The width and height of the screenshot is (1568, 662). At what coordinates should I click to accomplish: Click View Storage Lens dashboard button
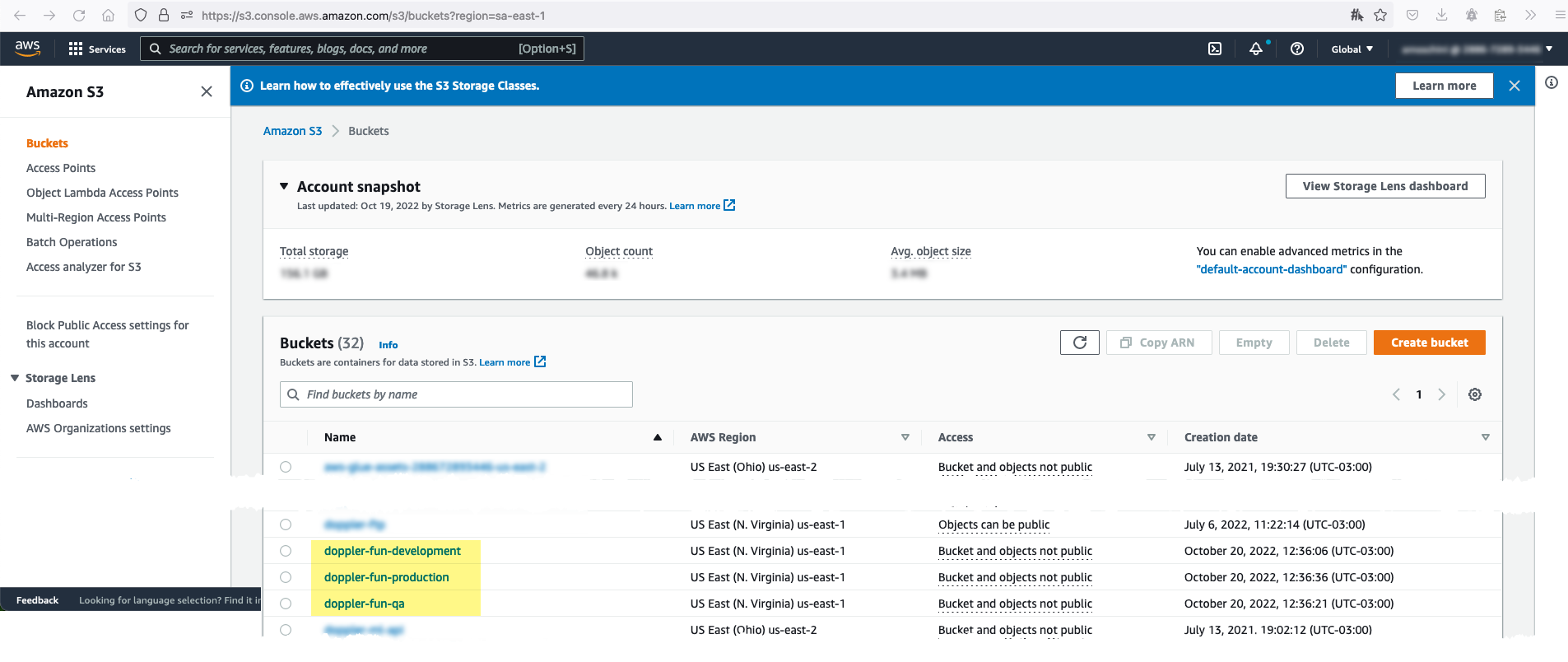(1385, 186)
